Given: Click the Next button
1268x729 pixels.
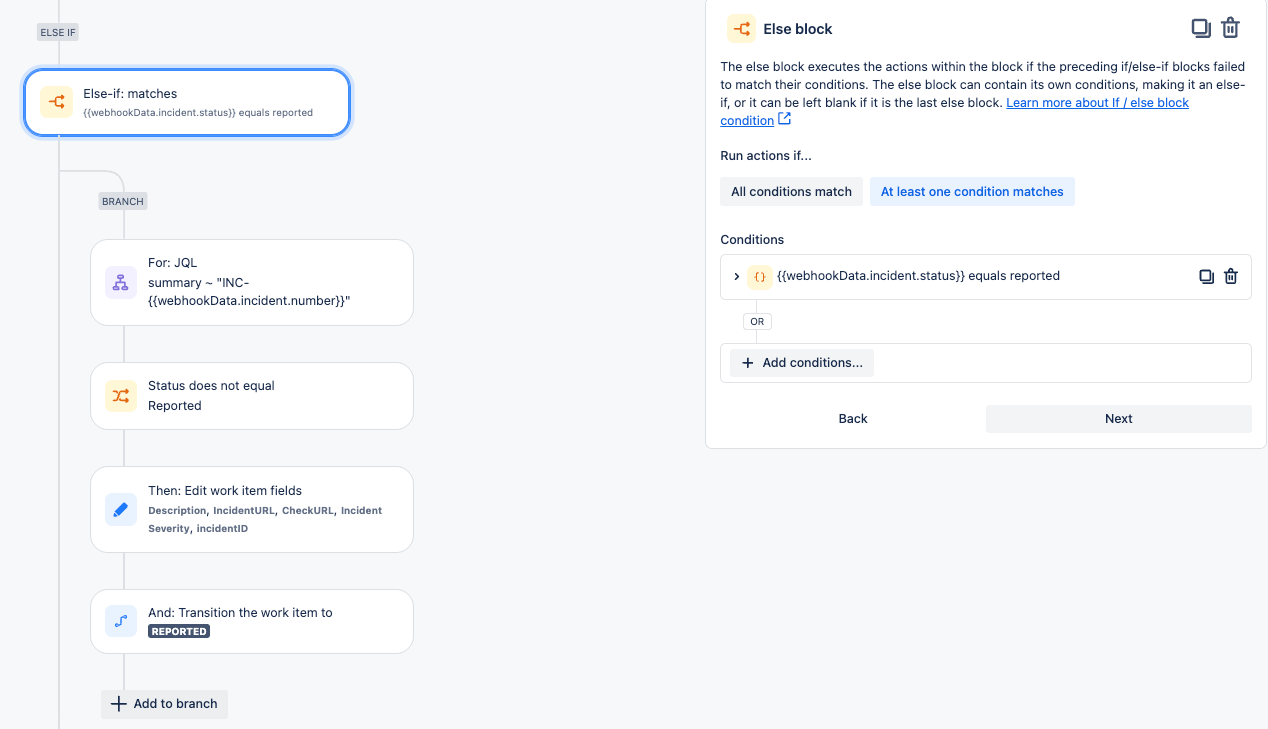Looking at the screenshot, I should coord(1118,419).
